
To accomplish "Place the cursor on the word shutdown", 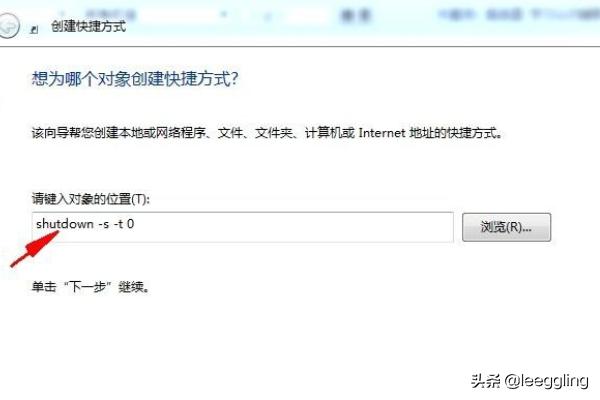I will click(65, 224).
